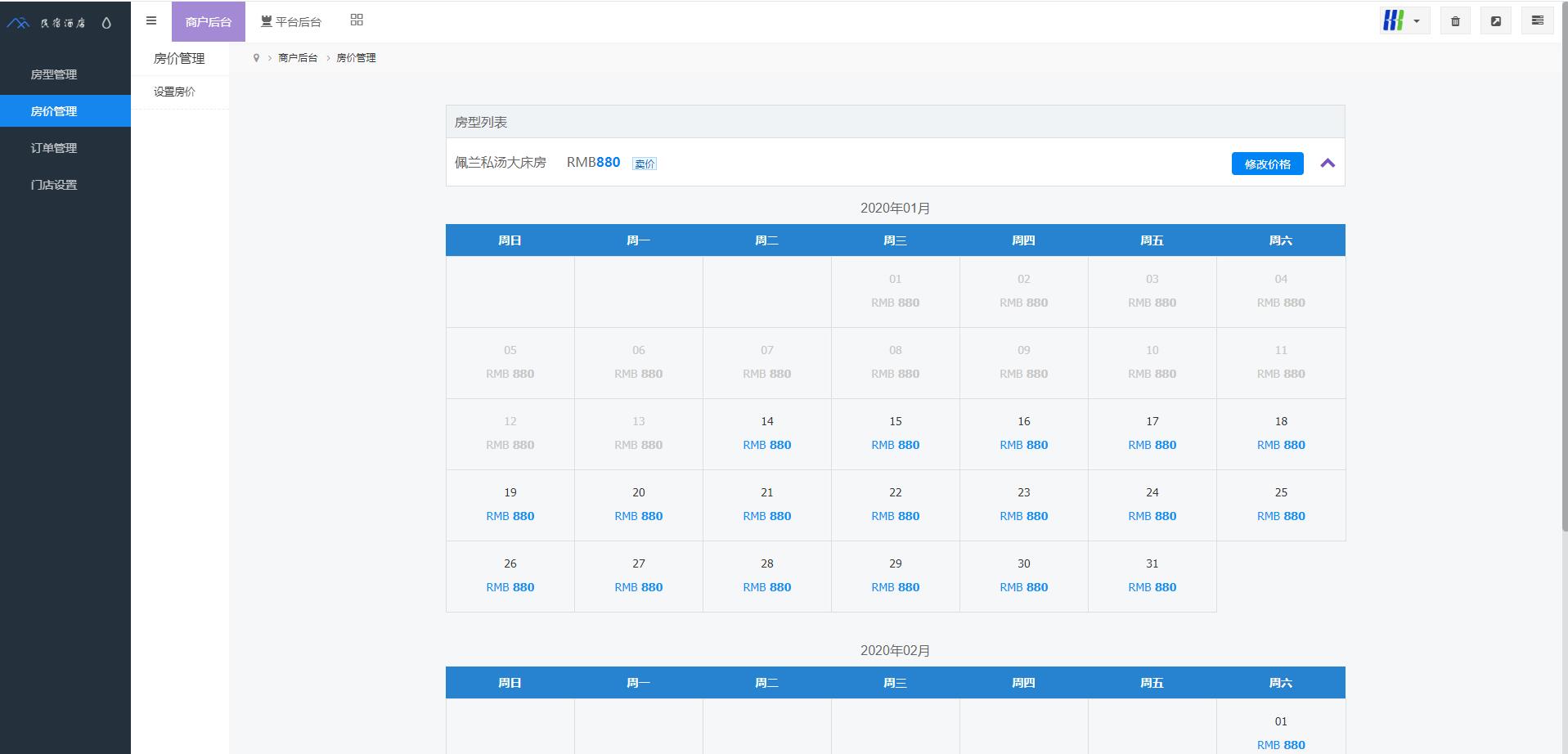Click the water drop icon beside hotel logo
The width and height of the screenshot is (1568, 754).
click(106, 23)
